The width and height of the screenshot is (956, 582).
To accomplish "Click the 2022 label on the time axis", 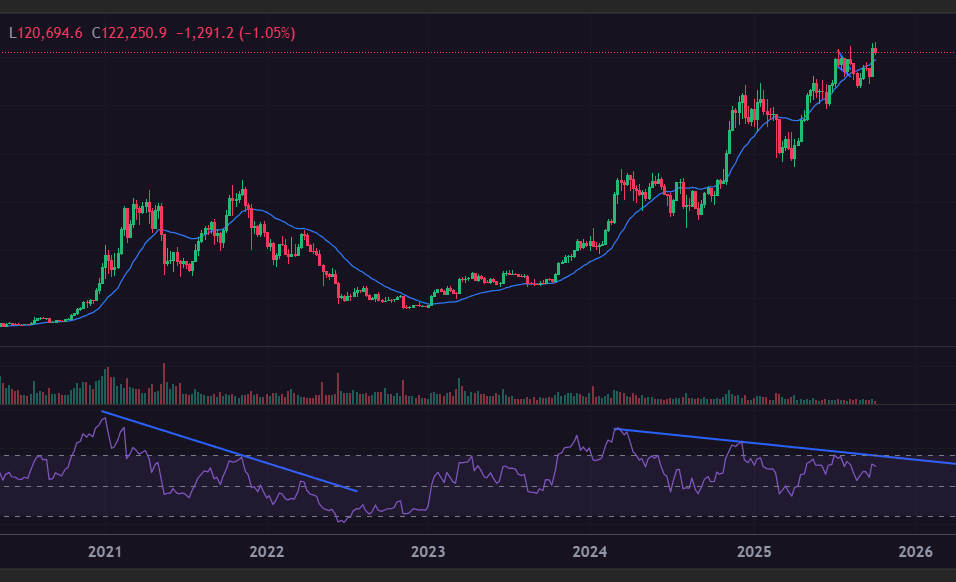I will point(266,552).
